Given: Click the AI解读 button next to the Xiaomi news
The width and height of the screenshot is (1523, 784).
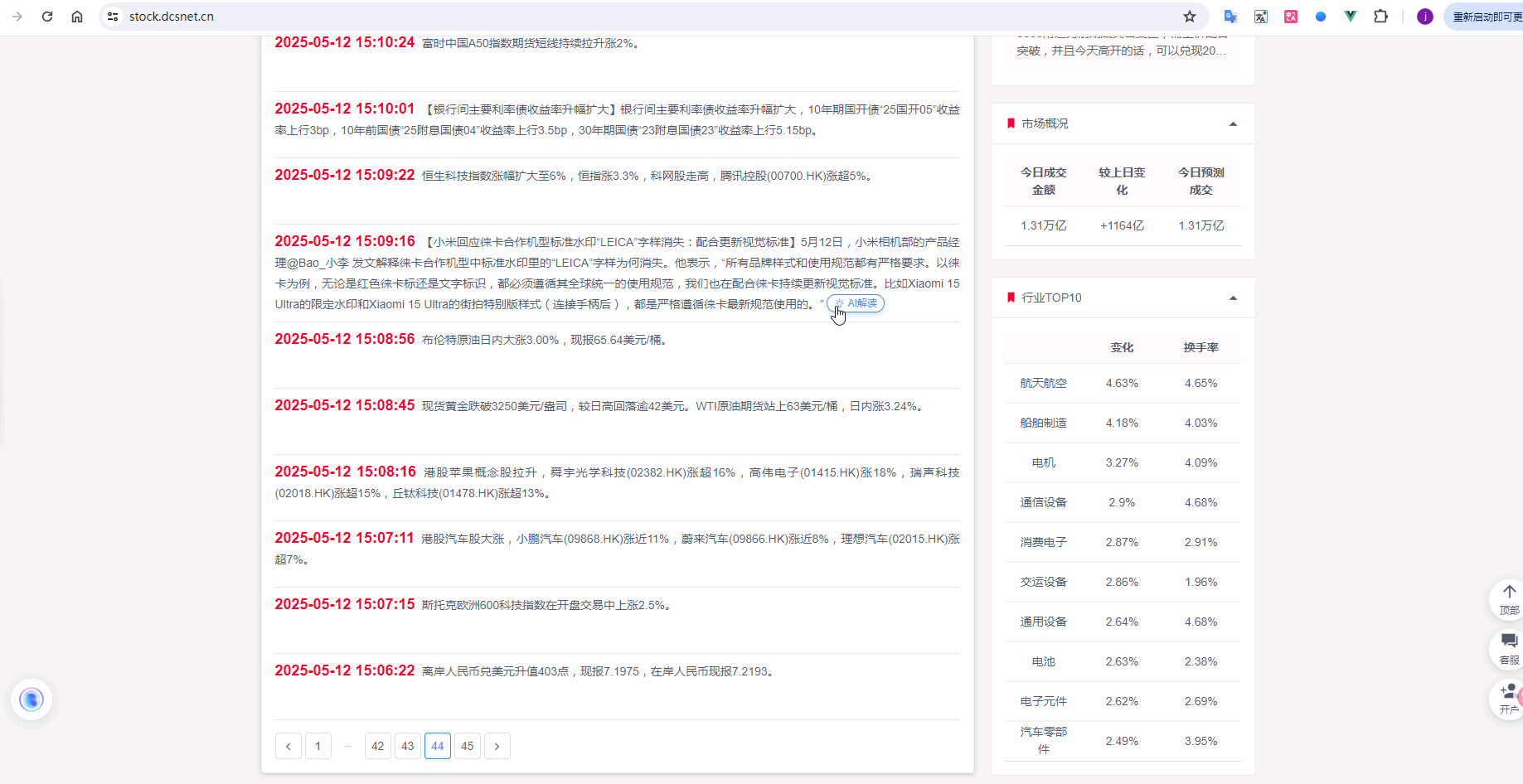Looking at the screenshot, I should [x=855, y=303].
